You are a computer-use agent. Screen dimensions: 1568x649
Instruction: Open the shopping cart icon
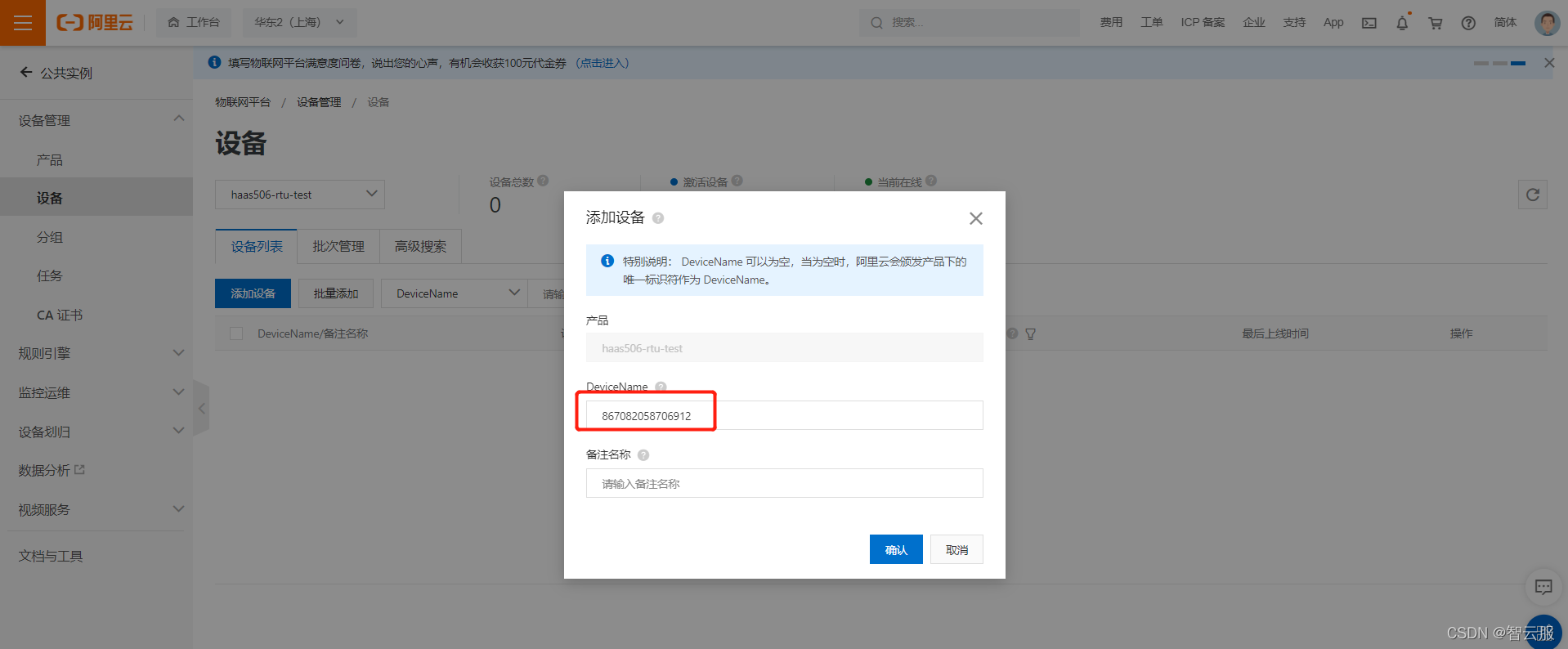click(x=1436, y=23)
